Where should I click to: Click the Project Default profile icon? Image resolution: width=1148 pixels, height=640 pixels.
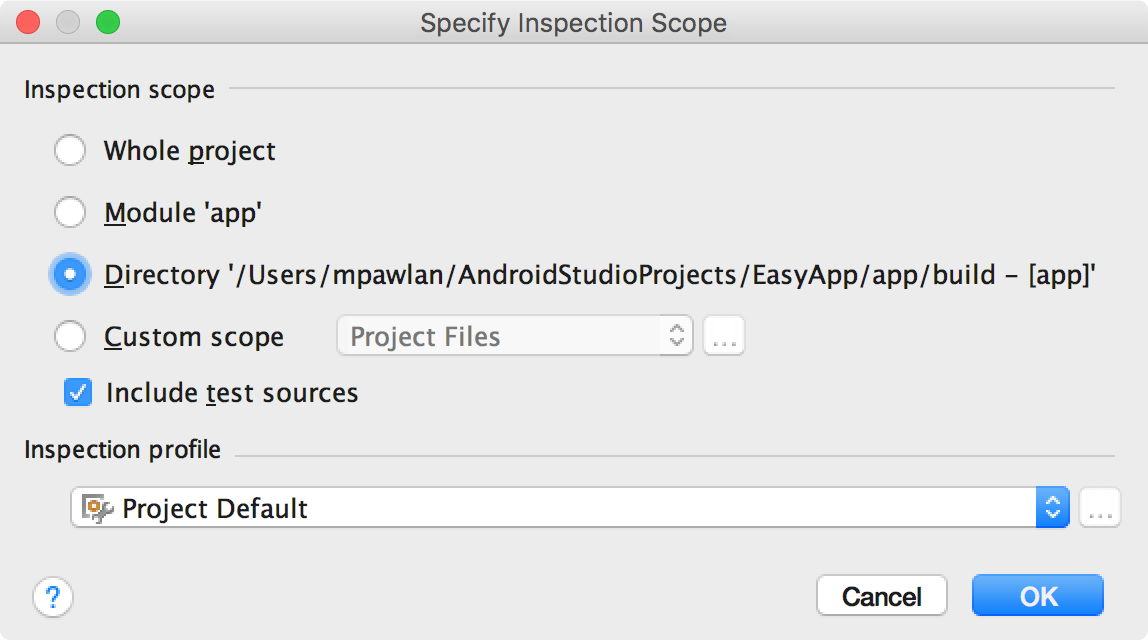pos(97,508)
